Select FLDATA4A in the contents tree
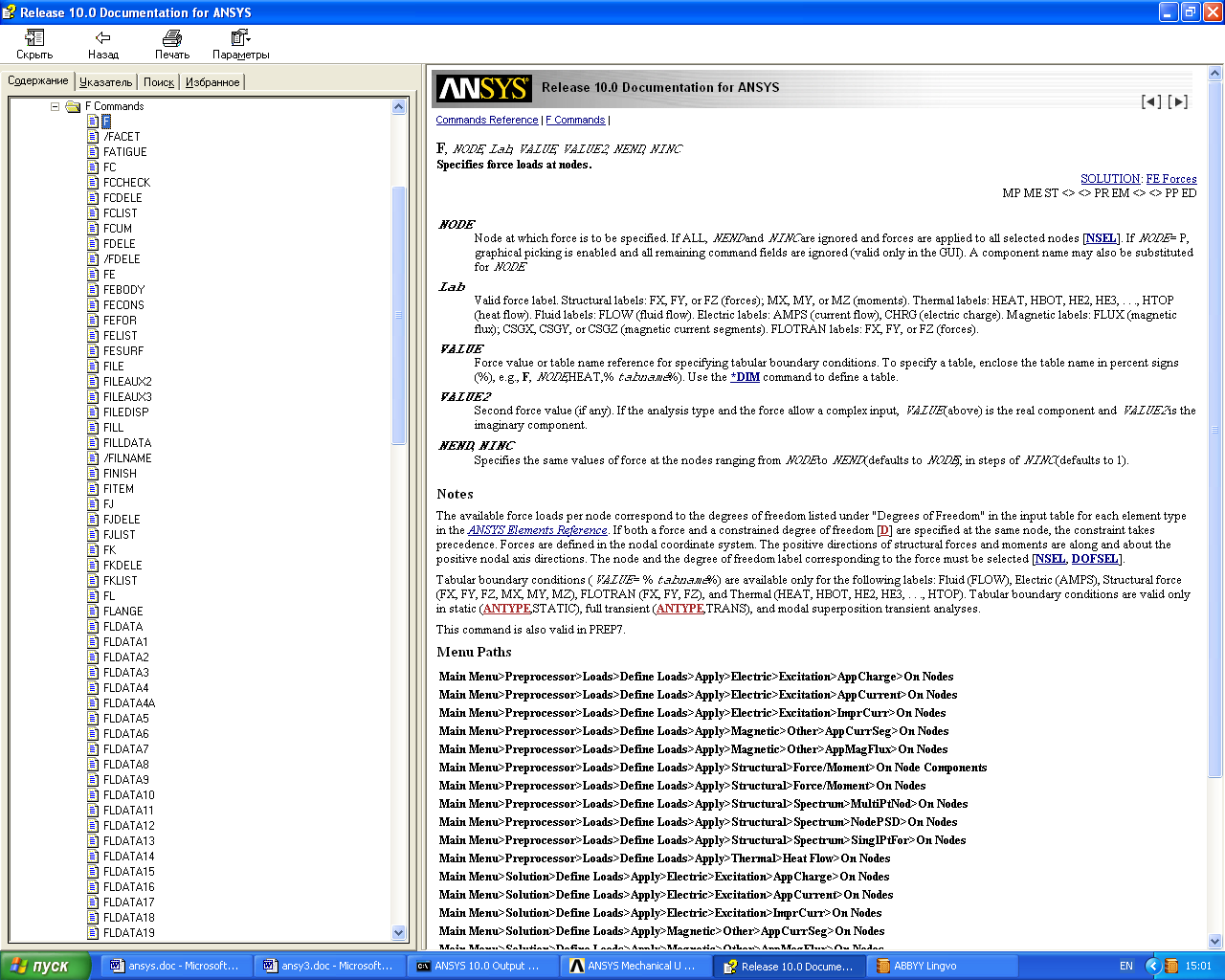Viewport: 1225px width, 980px height. [129, 703]
